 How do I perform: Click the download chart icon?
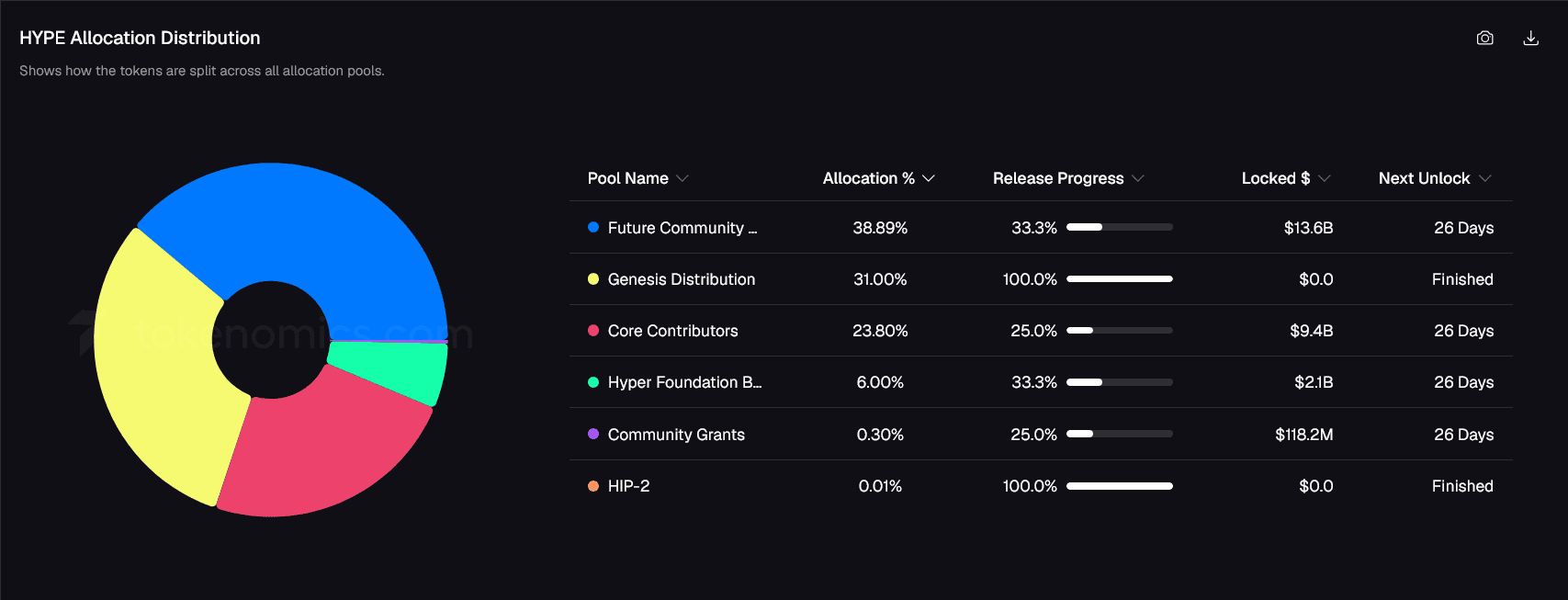tap(1530, 38)
